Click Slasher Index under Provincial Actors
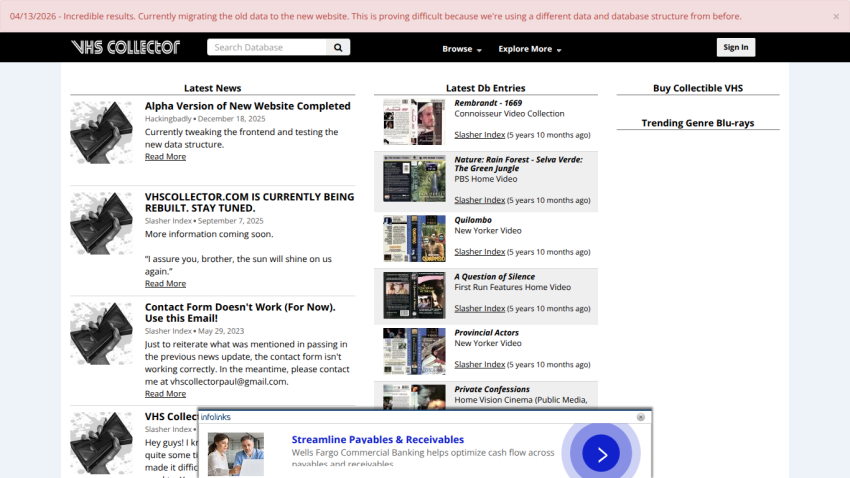The width and height of the screenshot is (850, 478). click(480, 365)
